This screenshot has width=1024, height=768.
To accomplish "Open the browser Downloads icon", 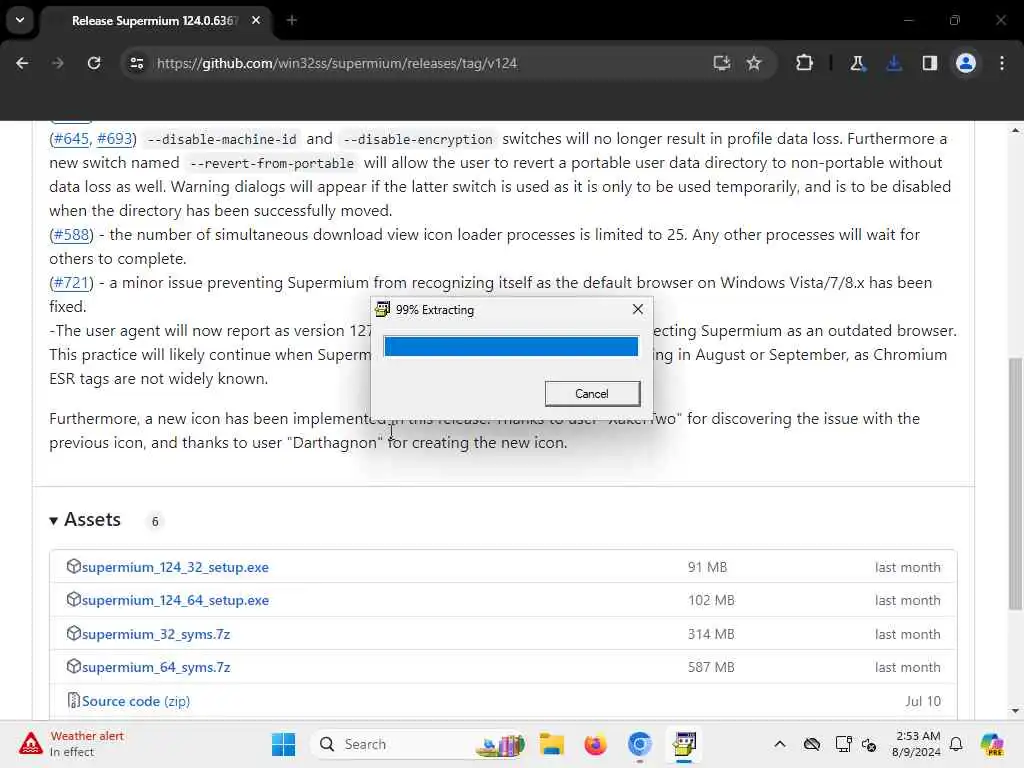I will 894,63.
